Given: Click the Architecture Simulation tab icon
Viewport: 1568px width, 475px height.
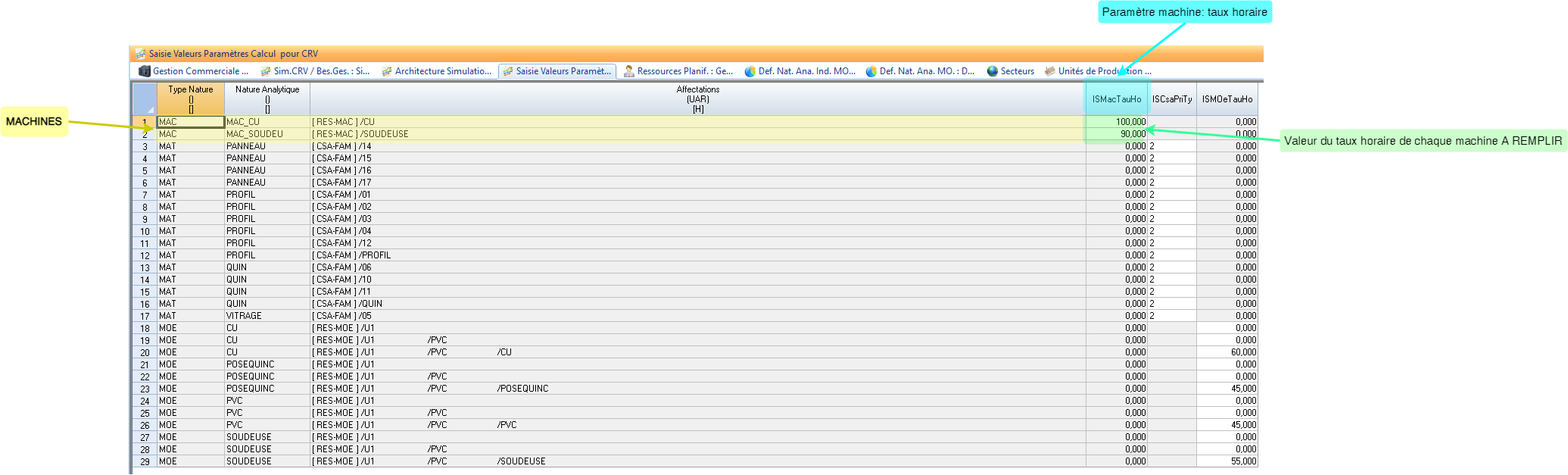Looking at the screenshot, I should click(387, 71).
